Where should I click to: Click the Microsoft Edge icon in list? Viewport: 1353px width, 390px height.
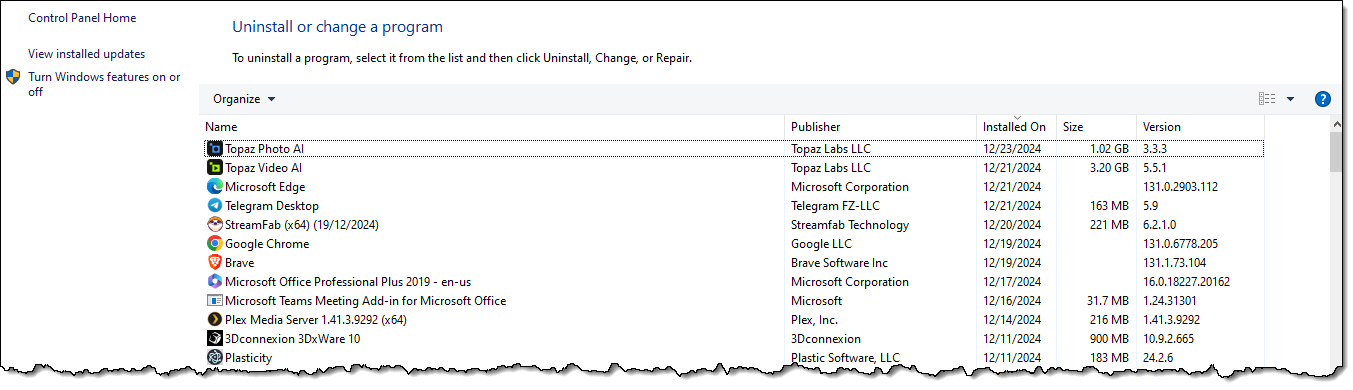(x=214, y=187)
